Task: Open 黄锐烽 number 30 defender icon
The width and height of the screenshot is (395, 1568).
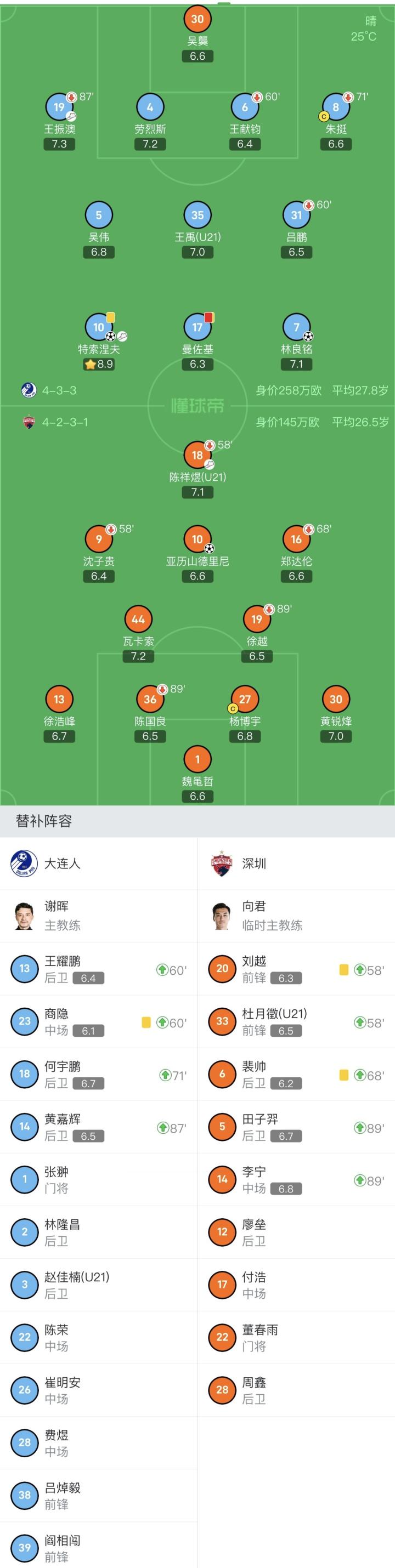Action: [336, 700]
